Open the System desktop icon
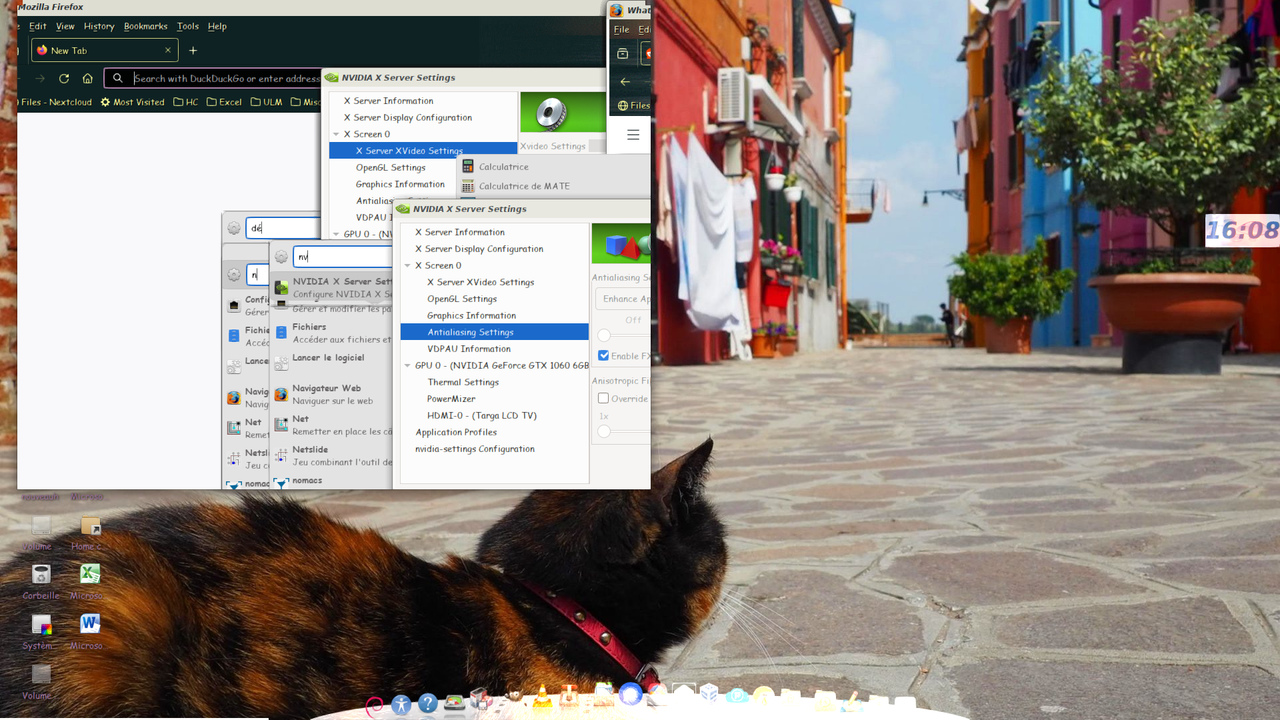This screenshot has width=1280, height=720. pyautogui.click(x=41, y=630)
